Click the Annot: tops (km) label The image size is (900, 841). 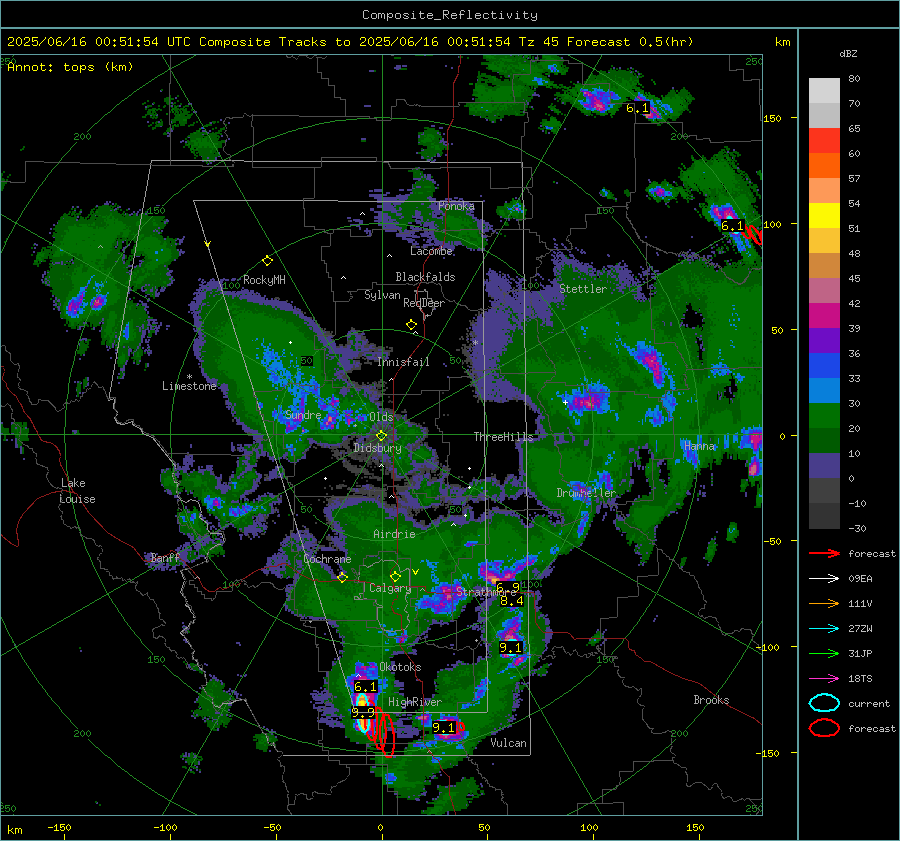70,67
